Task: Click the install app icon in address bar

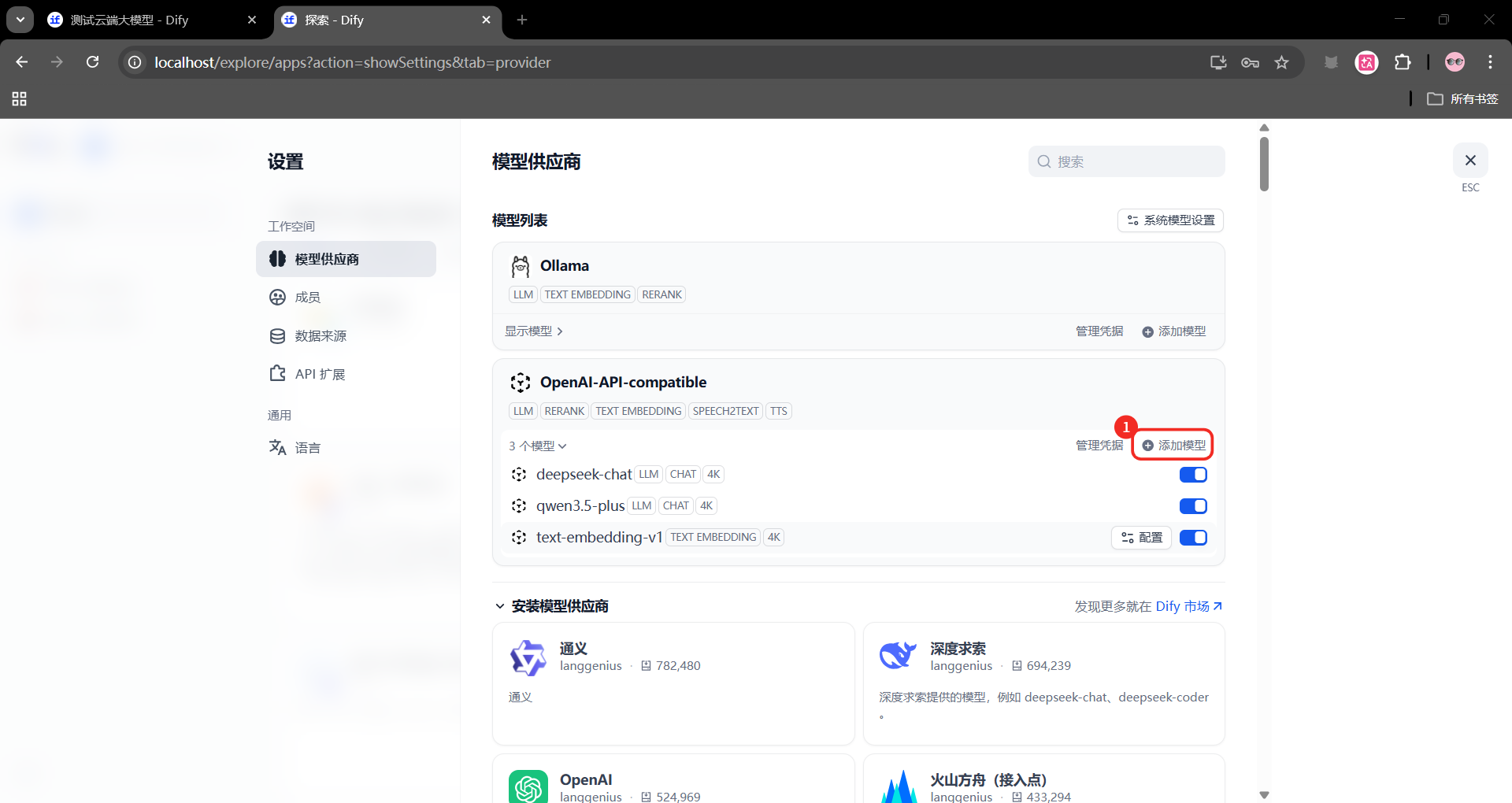Action: [1218, 62]
